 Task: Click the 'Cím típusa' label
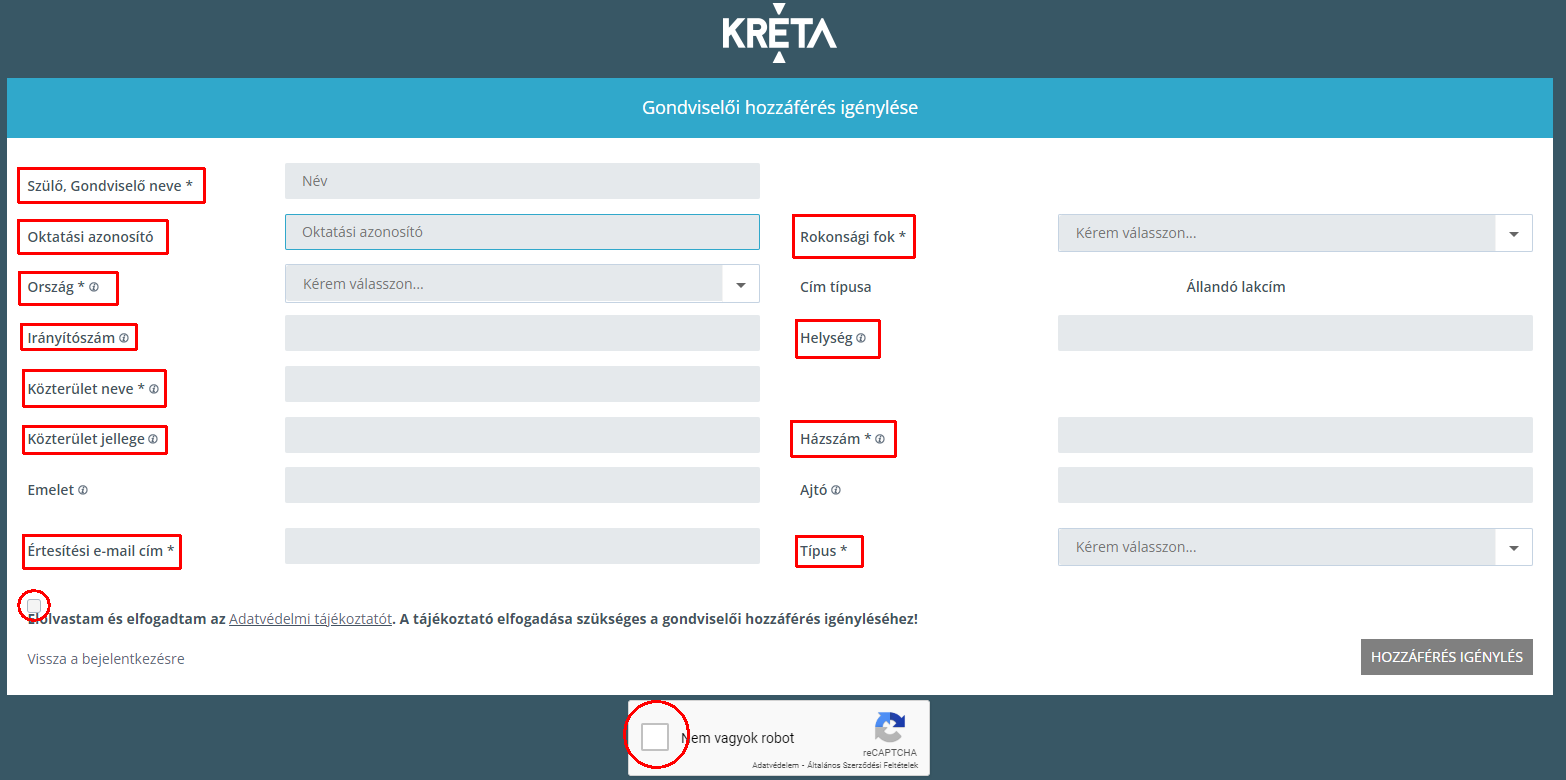[836, 287]
